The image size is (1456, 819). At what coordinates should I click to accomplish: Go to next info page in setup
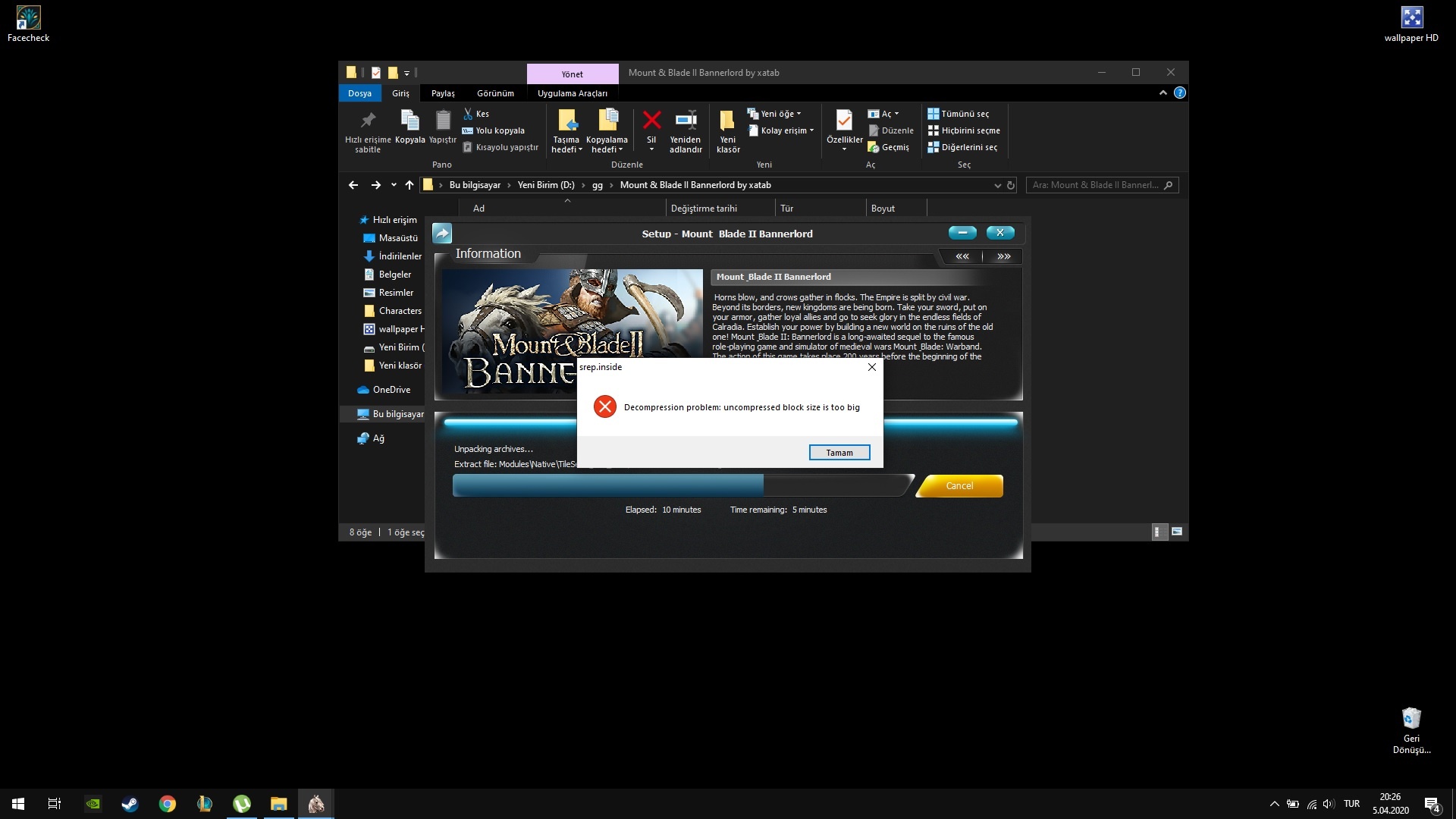pyautogui.click(x=1003, y=256)
